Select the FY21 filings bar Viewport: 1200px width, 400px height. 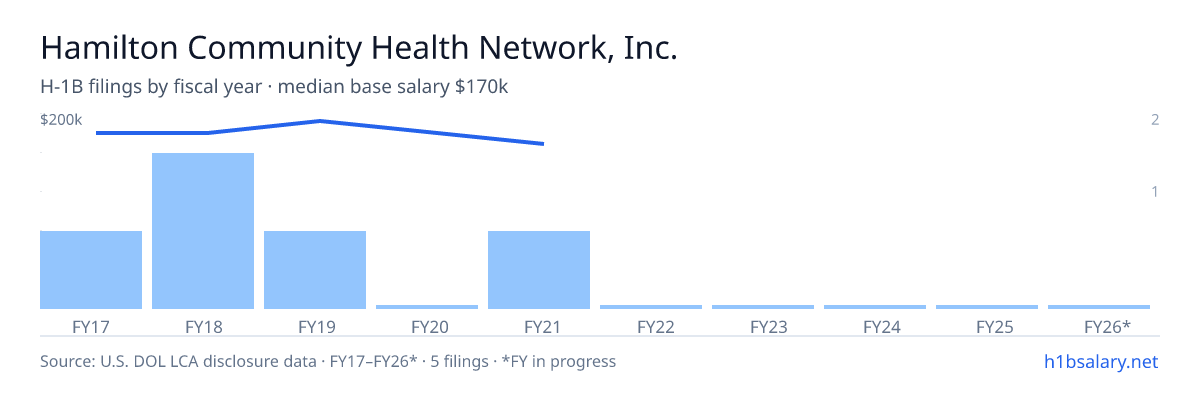pyautogui.click(x=539, y=270)
